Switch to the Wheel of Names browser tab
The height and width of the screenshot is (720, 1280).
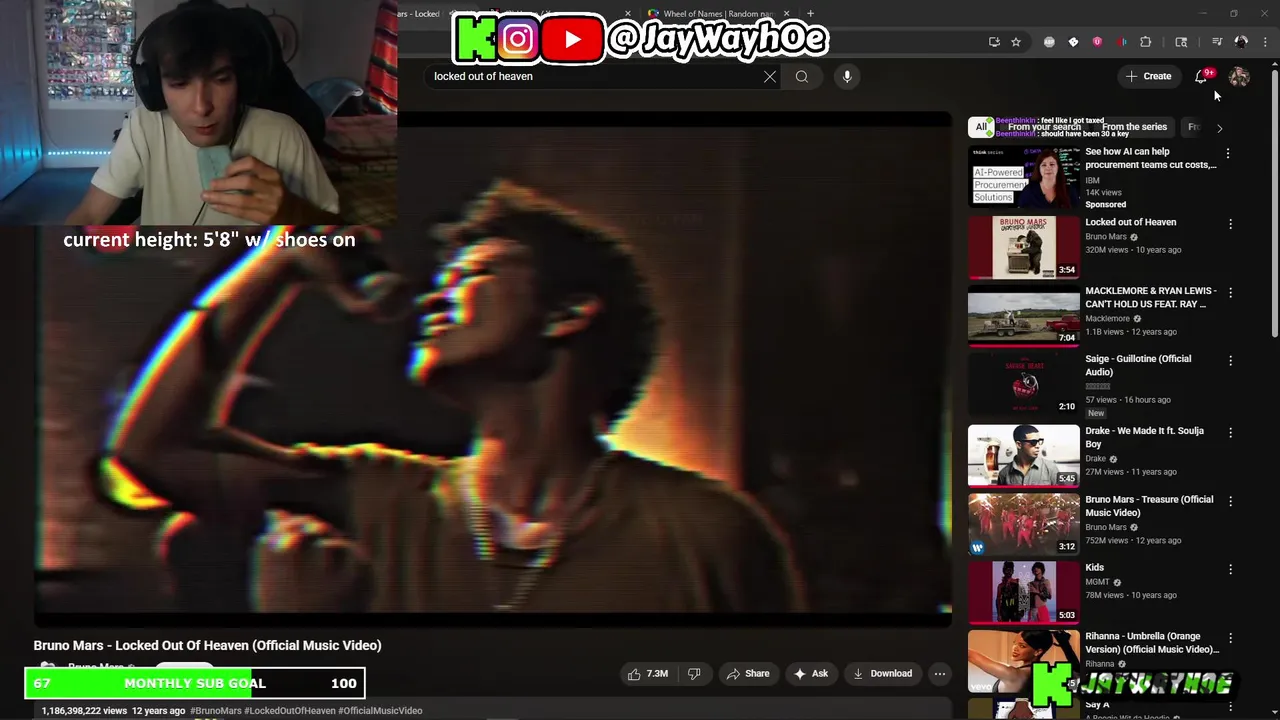click(716, 14)
